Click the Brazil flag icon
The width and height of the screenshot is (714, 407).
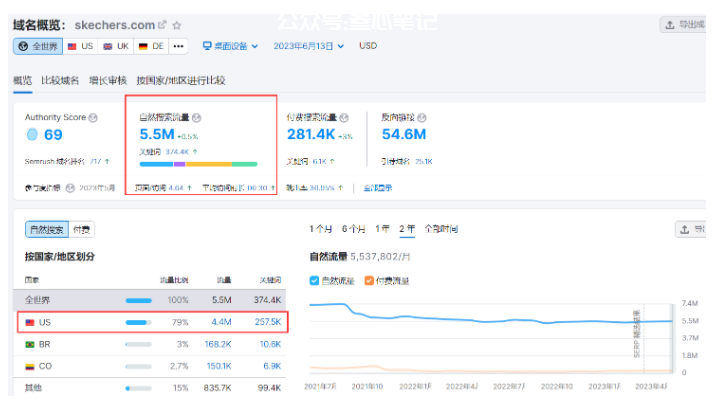[30, 345]
